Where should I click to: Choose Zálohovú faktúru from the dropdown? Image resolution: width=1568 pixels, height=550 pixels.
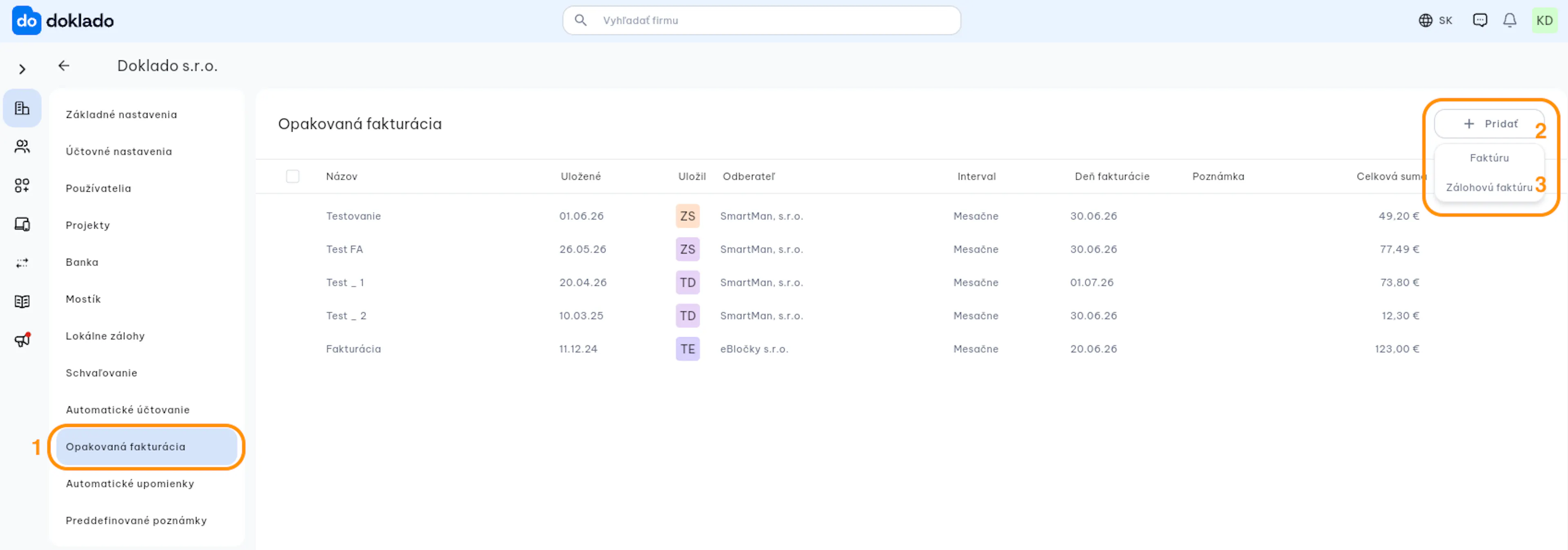(1489, 187)
